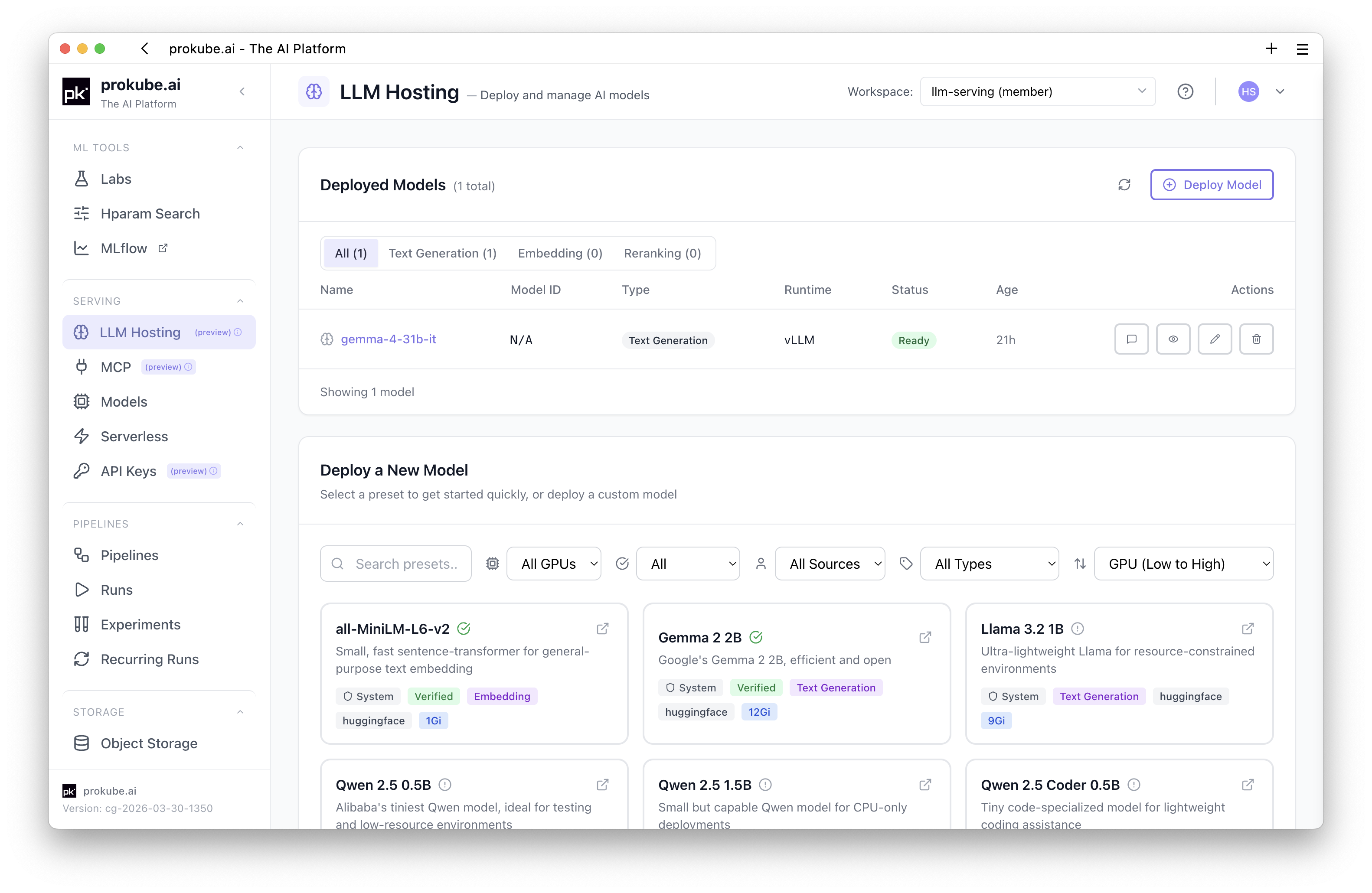This screenshot has height=893, width=1372.
Task: Refresh the deployed models list
Action: [x=1124, y=185]
